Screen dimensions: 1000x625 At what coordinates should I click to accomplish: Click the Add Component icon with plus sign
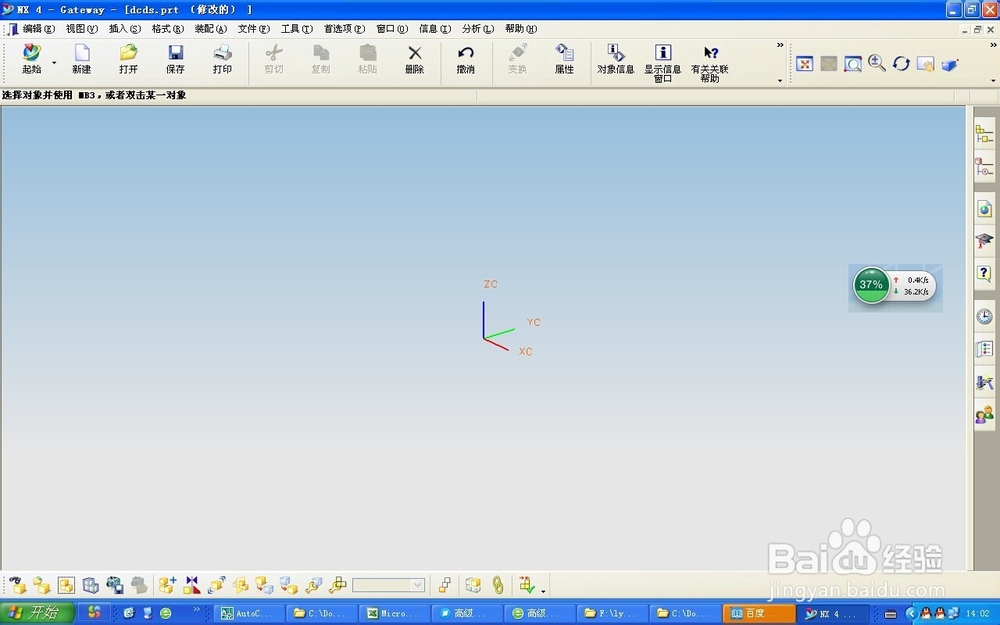coord(167,585)
